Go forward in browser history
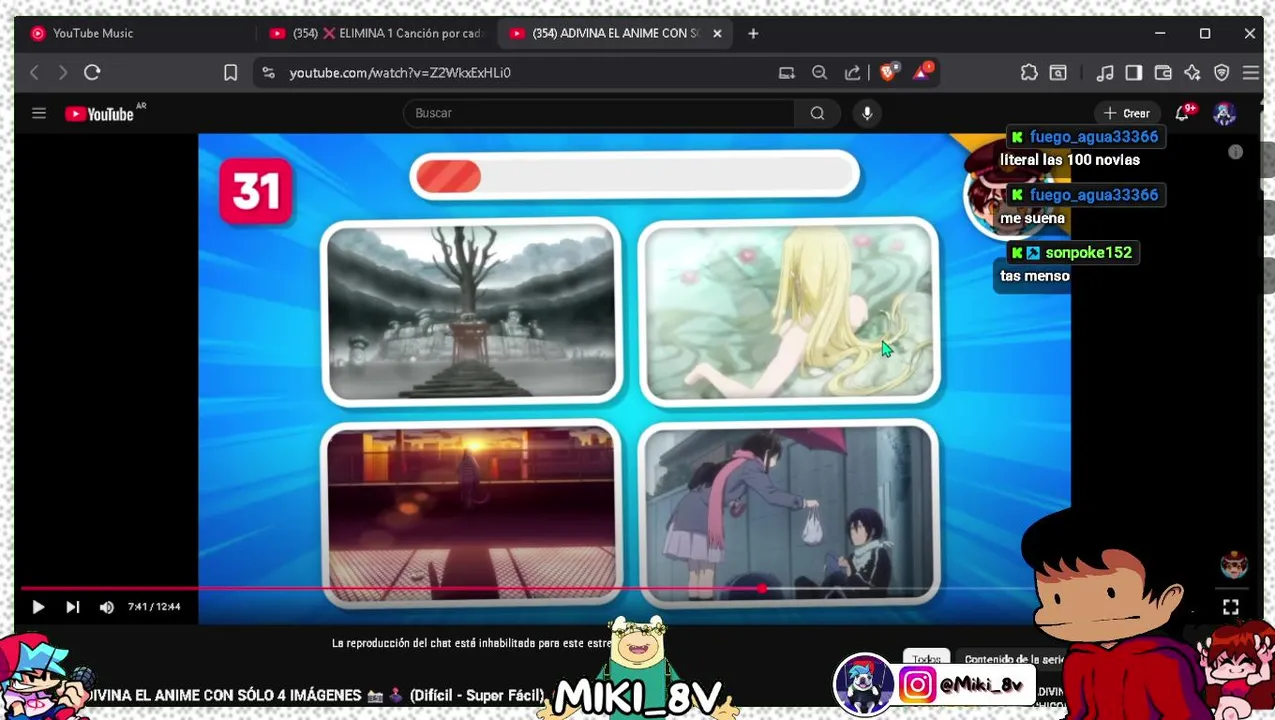 click(62, 73)
